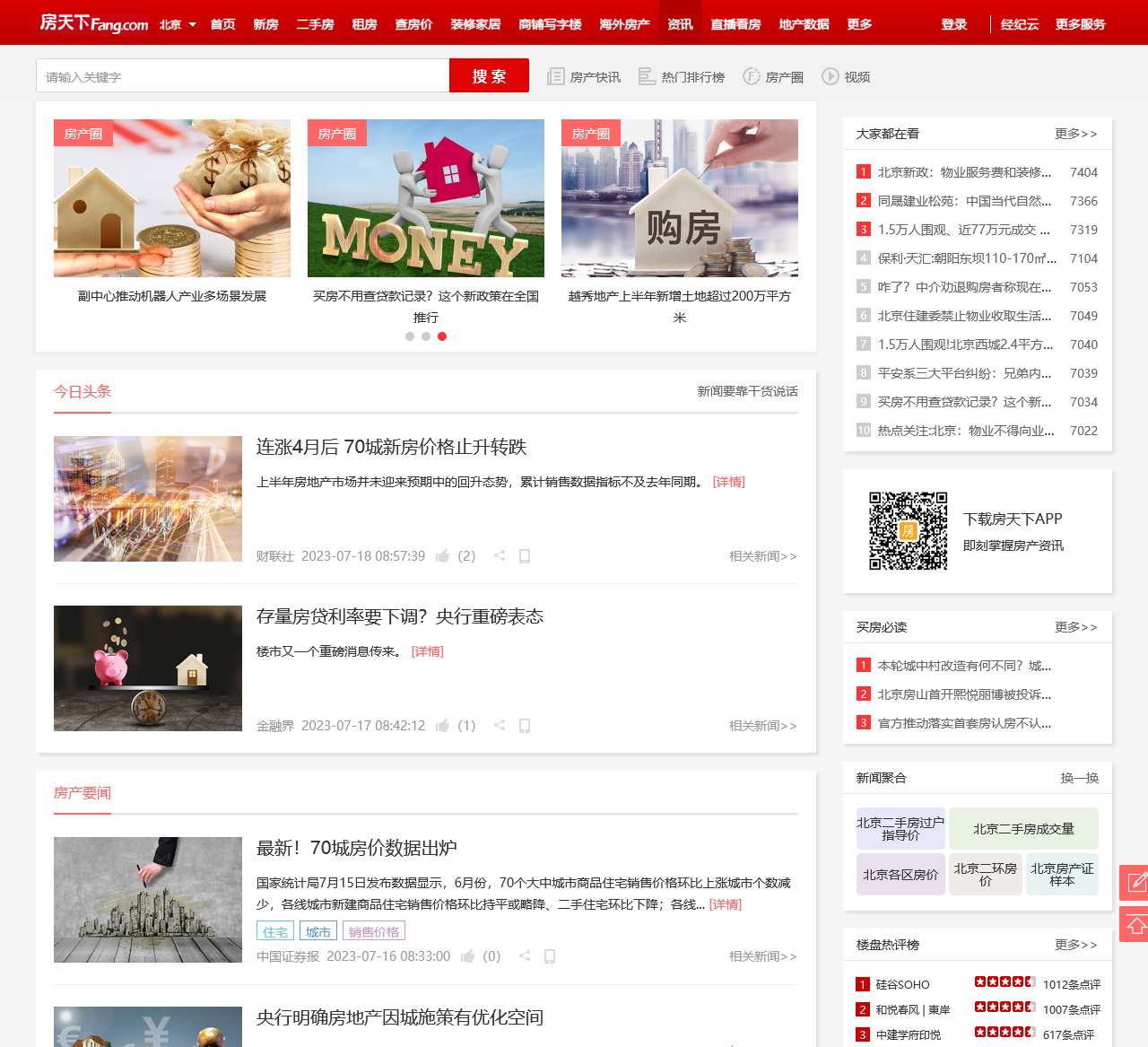1148x1047 pixels.
Task: Like the 存量房贷利率 article
Action: pyautogui.click(x=443, y=726)
